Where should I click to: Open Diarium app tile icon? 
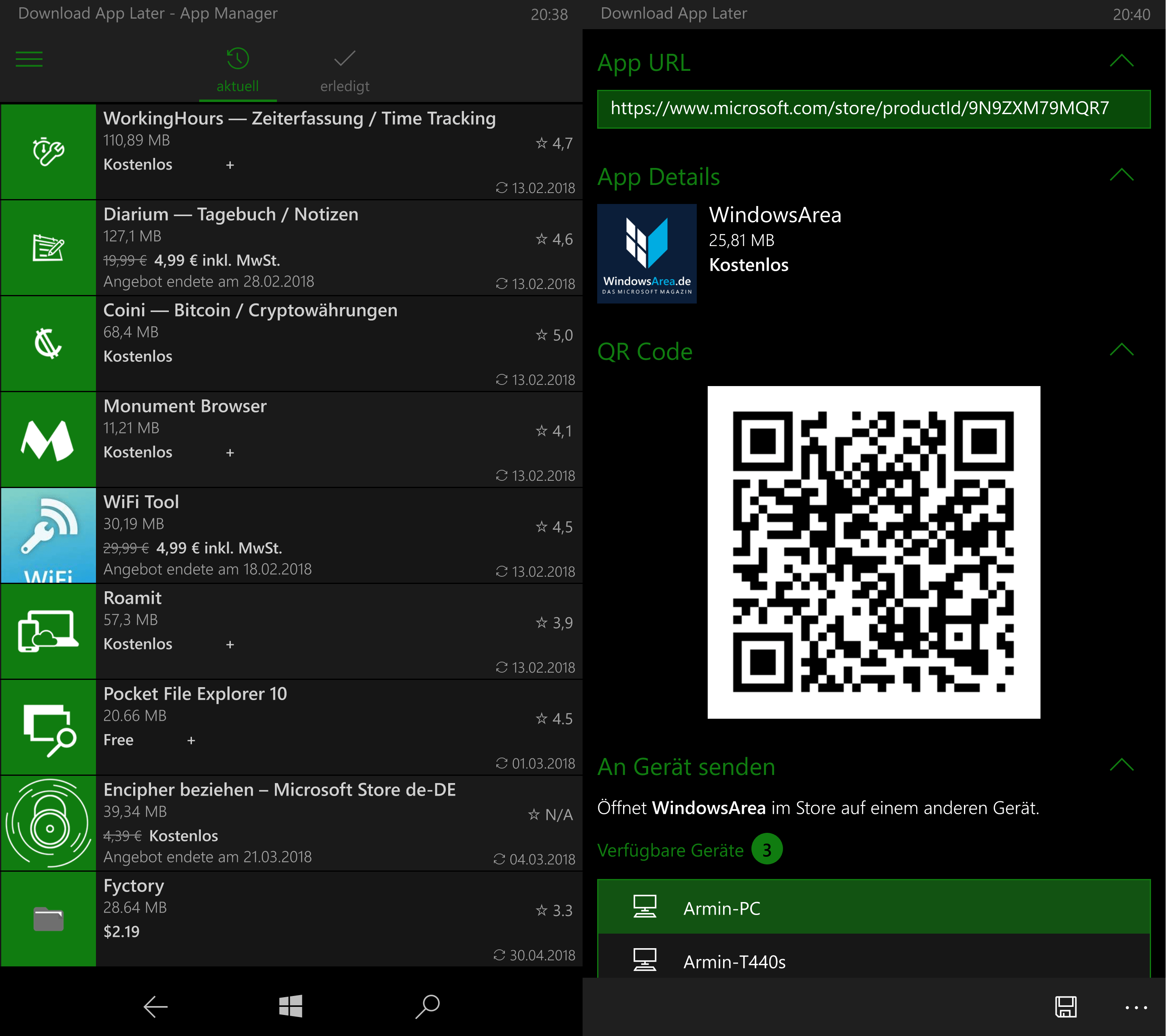49,247
